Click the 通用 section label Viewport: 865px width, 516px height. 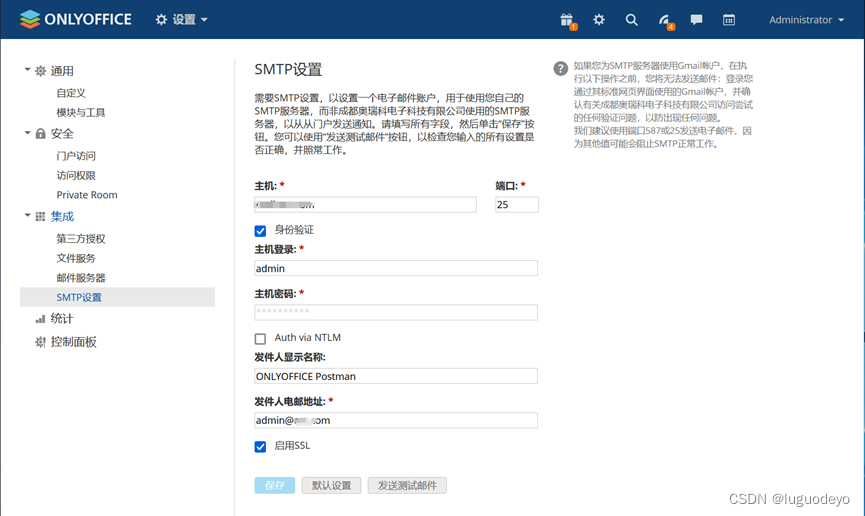(62, 71)
